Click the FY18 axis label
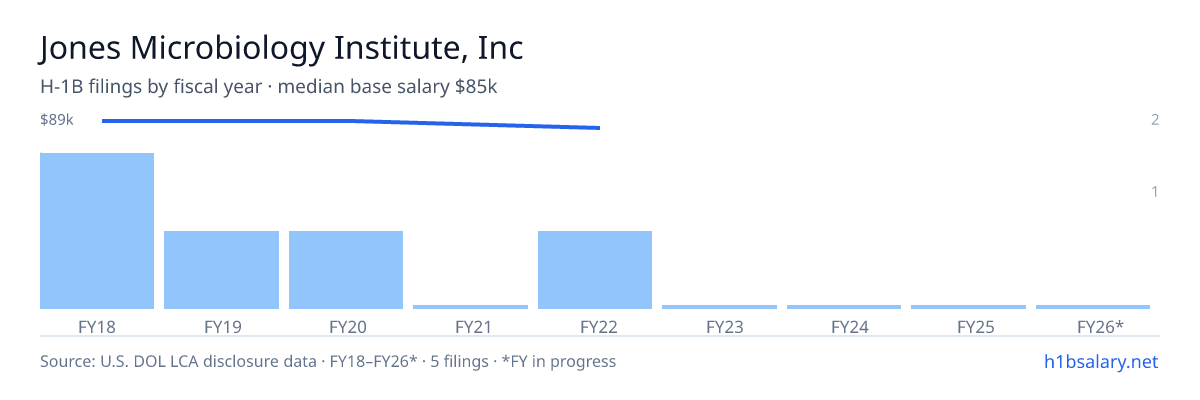 (97, 327)
